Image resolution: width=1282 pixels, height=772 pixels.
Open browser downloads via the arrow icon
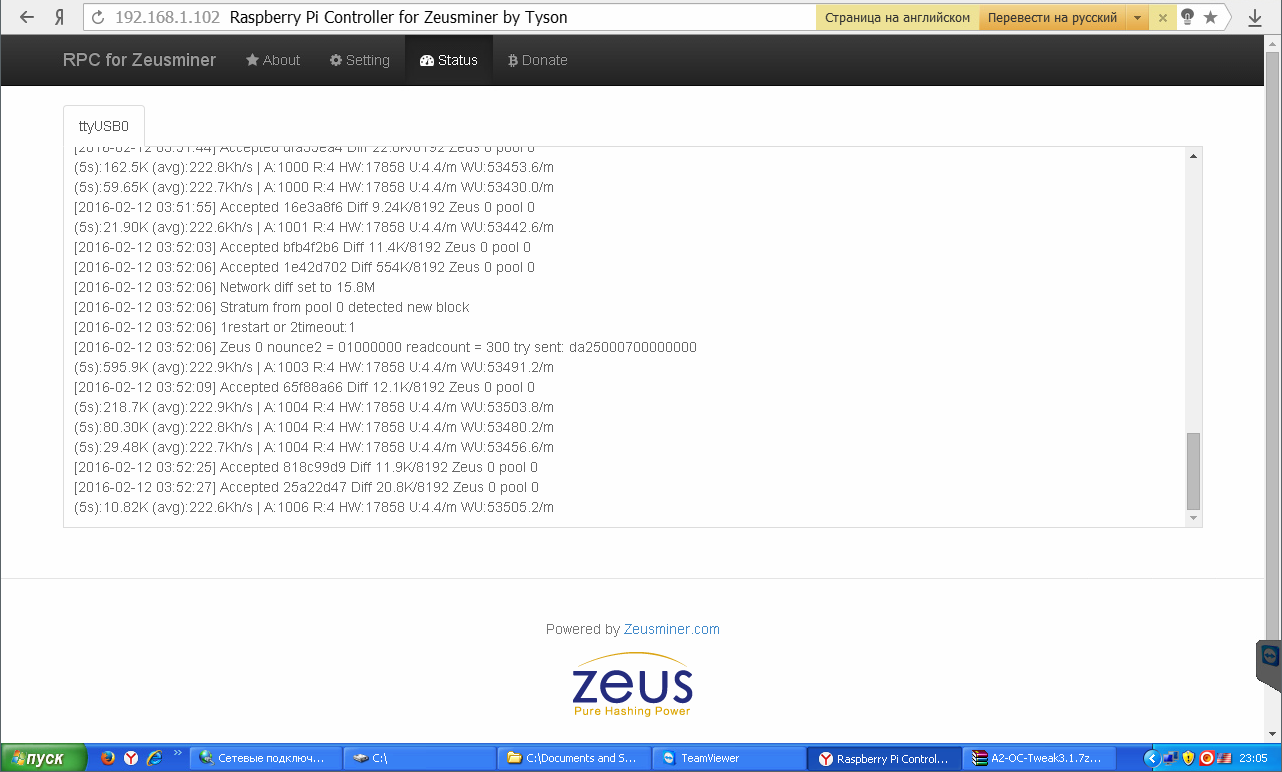(1254, 17)
